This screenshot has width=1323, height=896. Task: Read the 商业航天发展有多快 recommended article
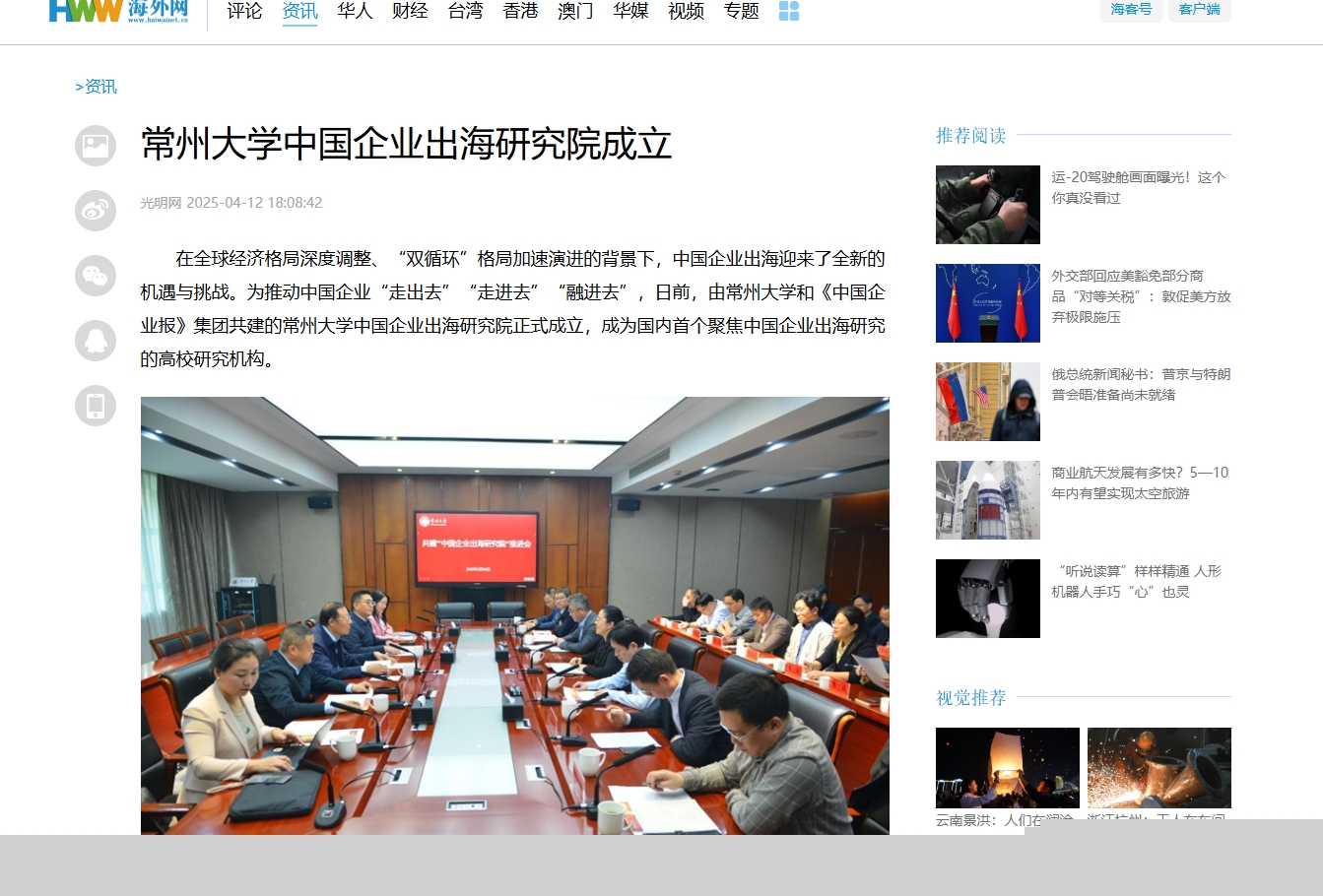[1139, 482]
